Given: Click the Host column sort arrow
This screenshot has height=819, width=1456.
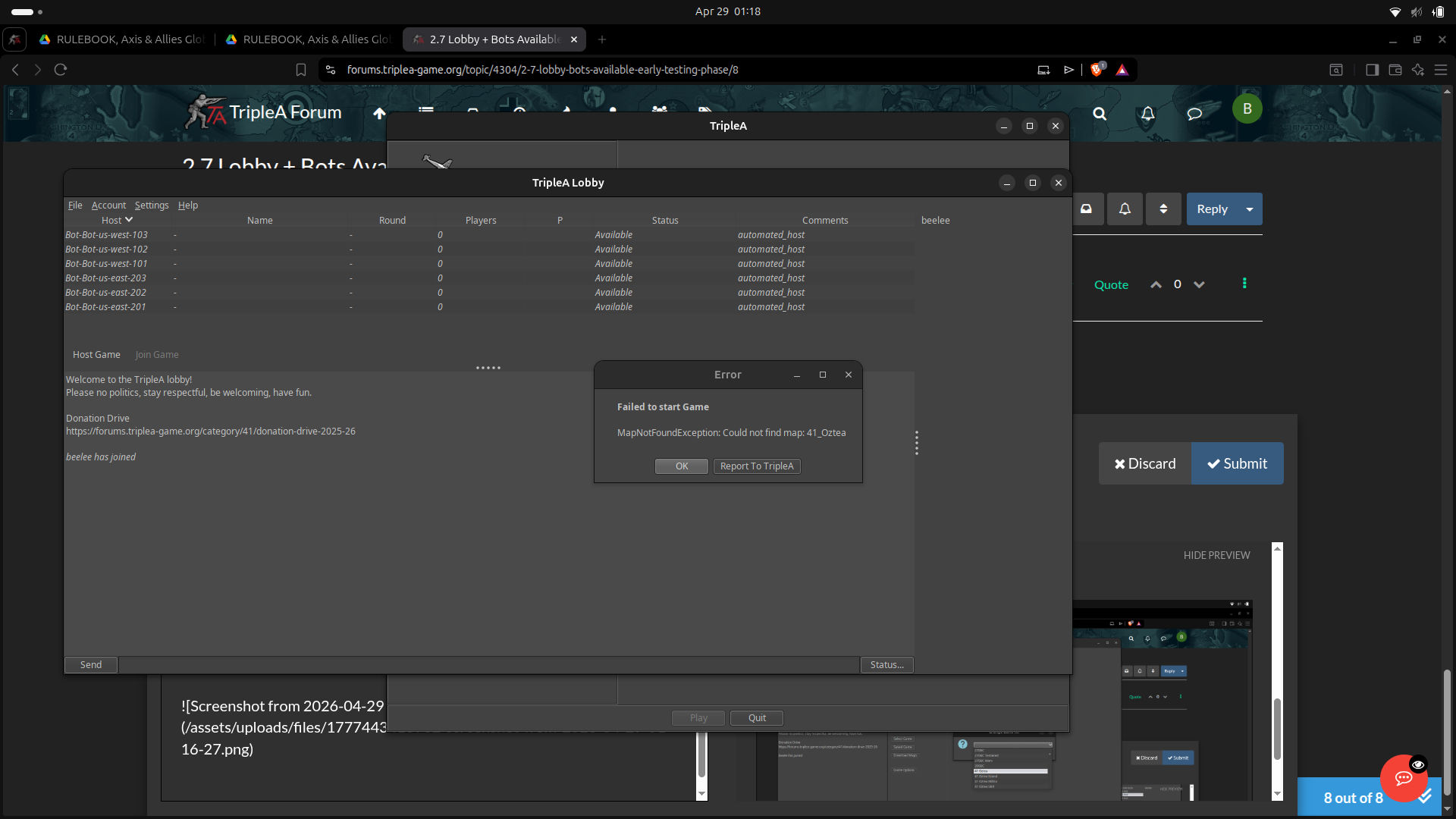Looking at the screenshot, I should point(129,220).
